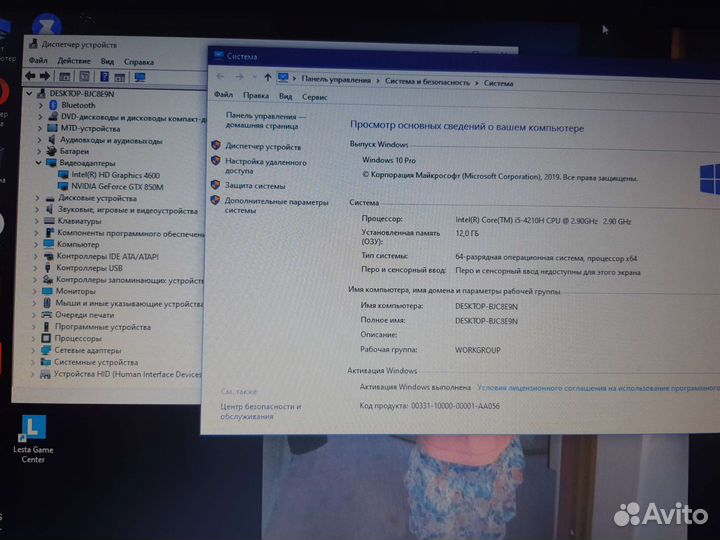The width and height of the screenshot is (720, 540).
Task: Open the Действие menu in Диспетчер устройств
Action: [x=73, y=61]
